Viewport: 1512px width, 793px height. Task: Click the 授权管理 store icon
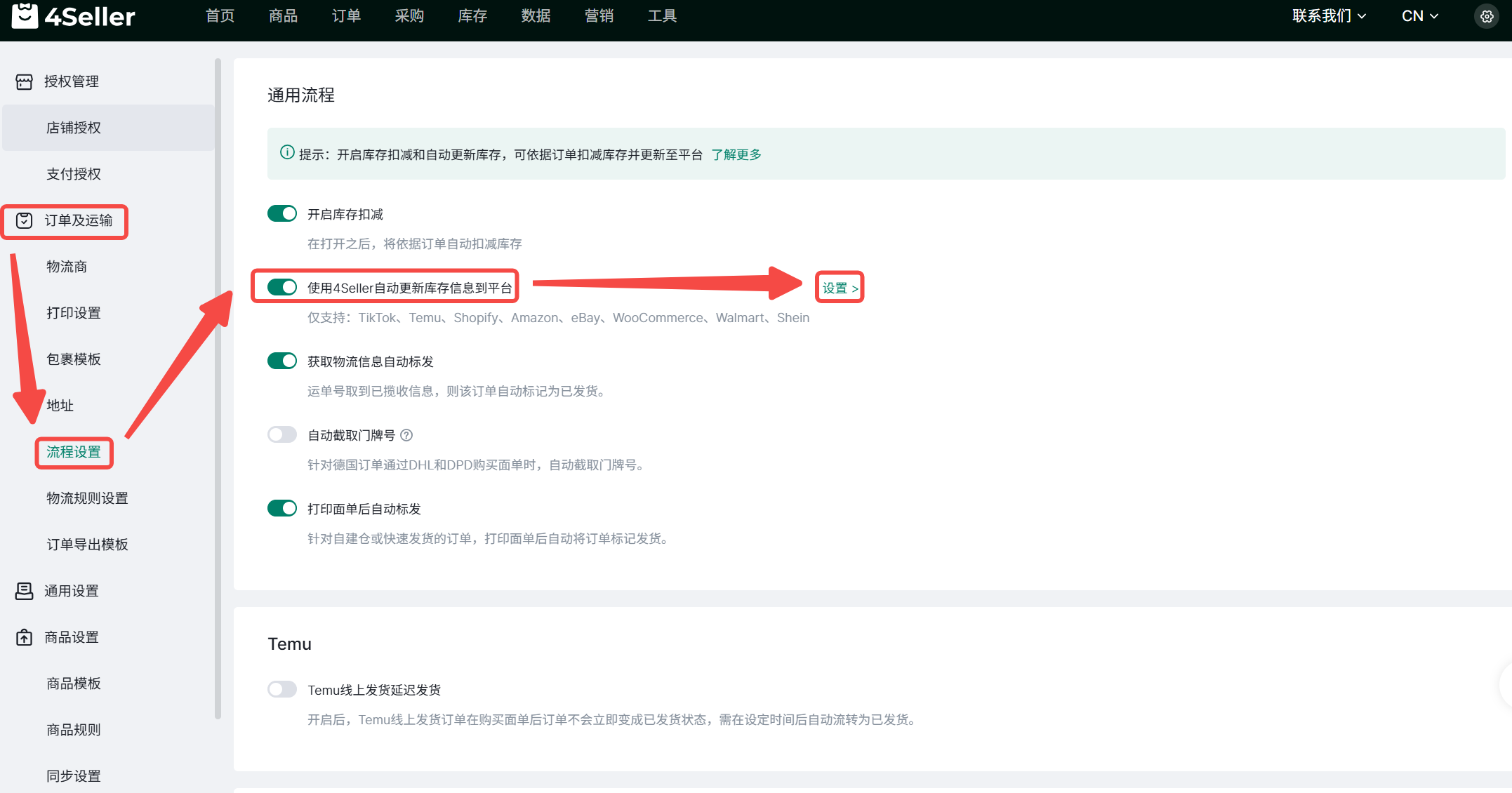click(x=25, y=81)
